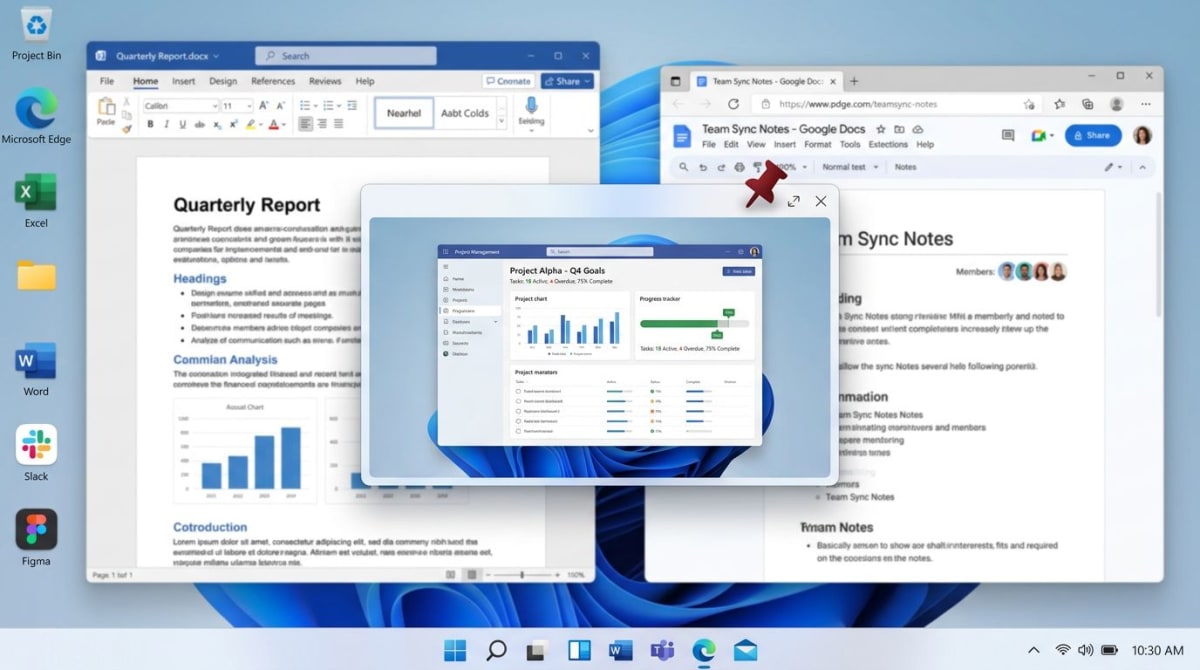The image size is (1200, 670).
Task: Select the Aabt Colds style in Word
Action: coord(465,113)
